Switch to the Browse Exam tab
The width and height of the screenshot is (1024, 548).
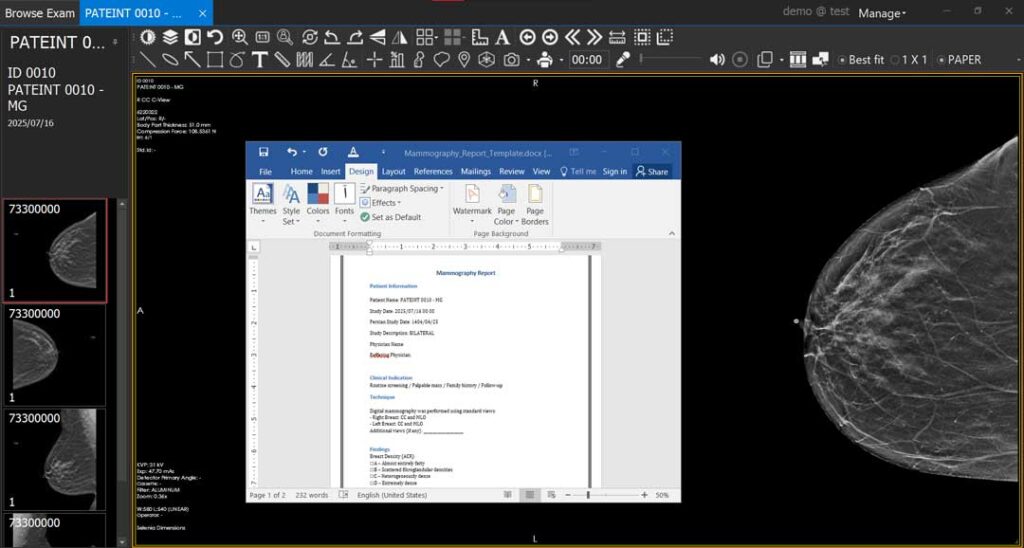click(x=40, y=12)
